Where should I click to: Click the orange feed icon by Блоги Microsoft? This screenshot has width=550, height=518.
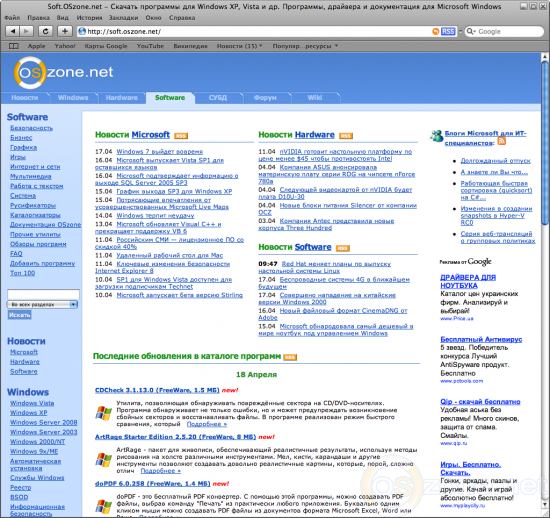point(502,141)
